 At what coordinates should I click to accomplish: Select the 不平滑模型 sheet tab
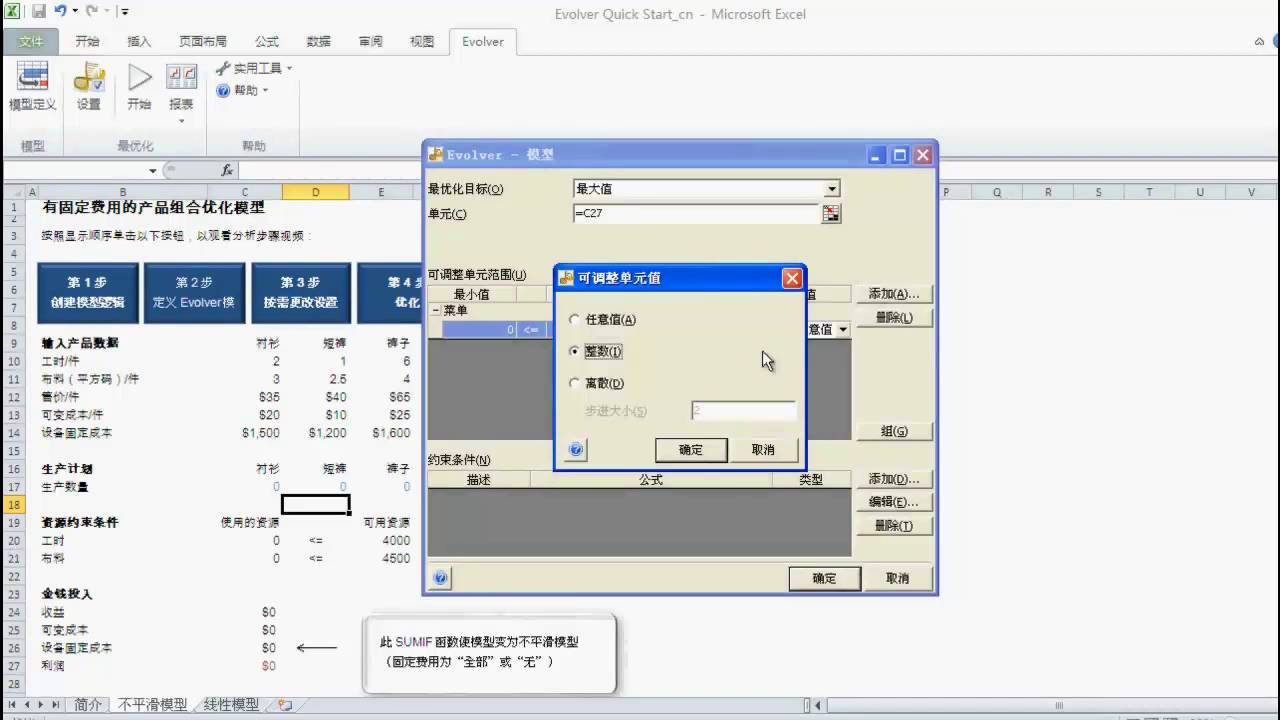click(152, 705)
